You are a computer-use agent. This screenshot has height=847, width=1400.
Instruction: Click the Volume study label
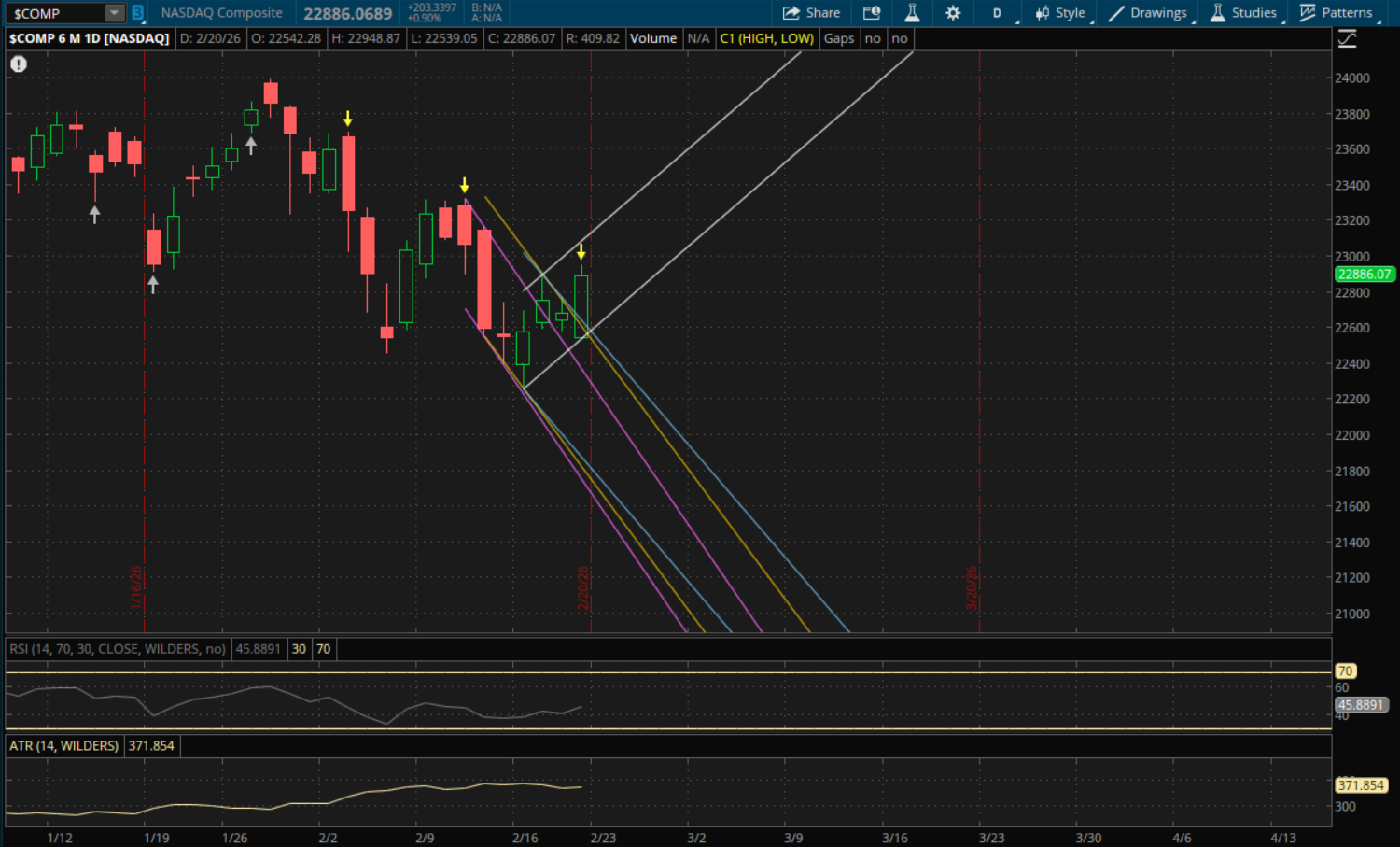[652, 38]
